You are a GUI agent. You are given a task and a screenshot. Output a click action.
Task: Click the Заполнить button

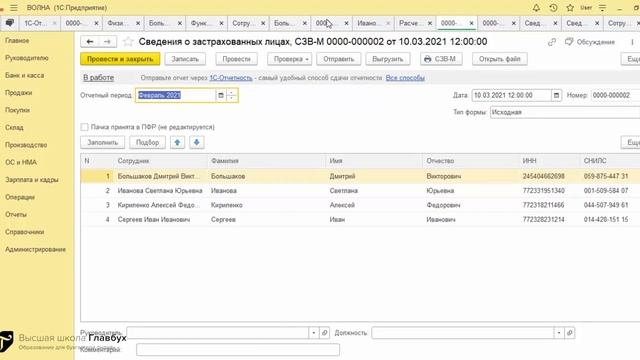coord(102,142)
